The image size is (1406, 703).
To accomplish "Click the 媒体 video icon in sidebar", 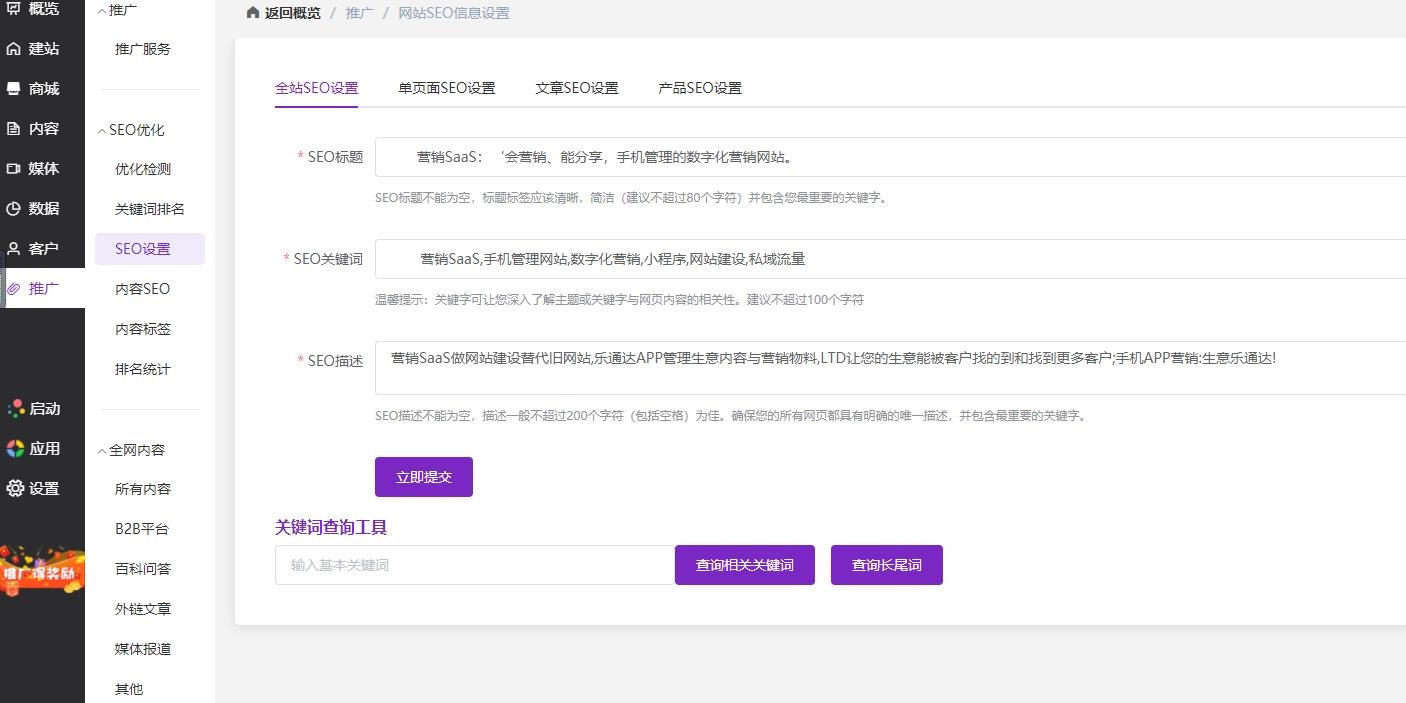I will (x=14, y=169).
